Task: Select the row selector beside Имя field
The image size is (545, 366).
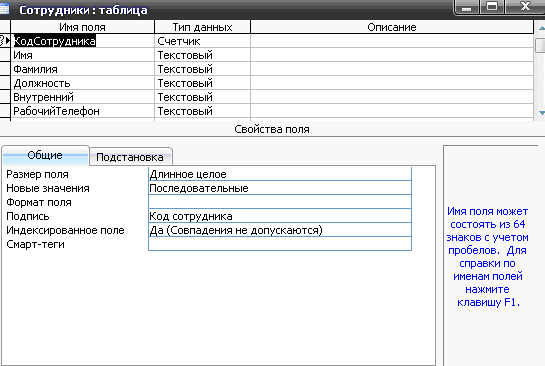Action: 5,55
